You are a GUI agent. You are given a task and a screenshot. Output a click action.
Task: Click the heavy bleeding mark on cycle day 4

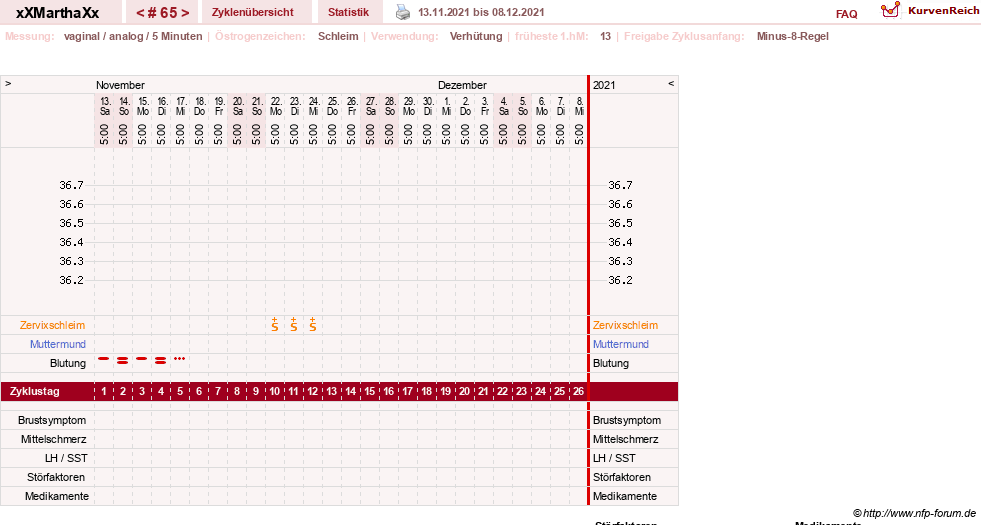[161, 360]
